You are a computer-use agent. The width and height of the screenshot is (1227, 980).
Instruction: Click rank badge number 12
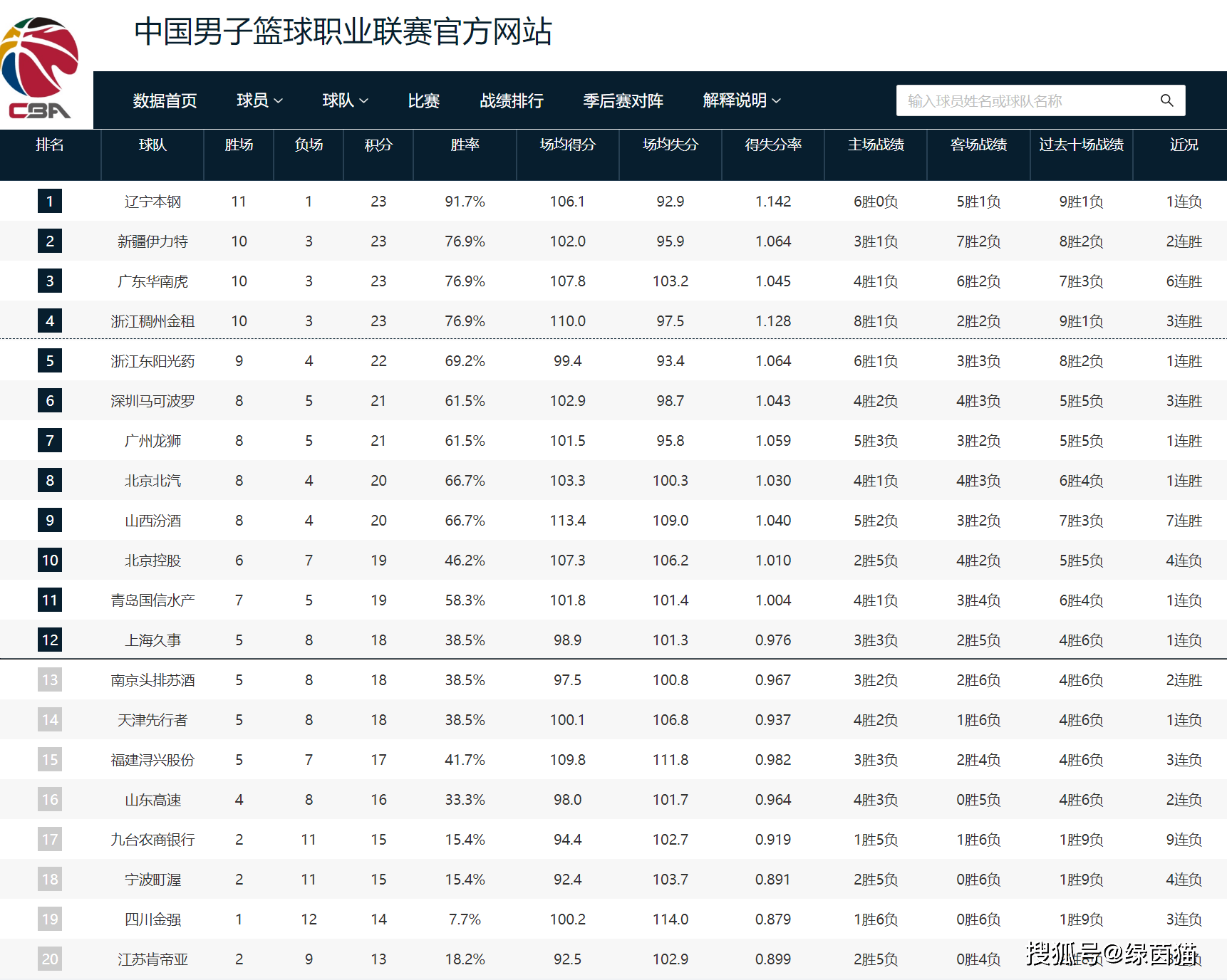[x=50, y=640]
